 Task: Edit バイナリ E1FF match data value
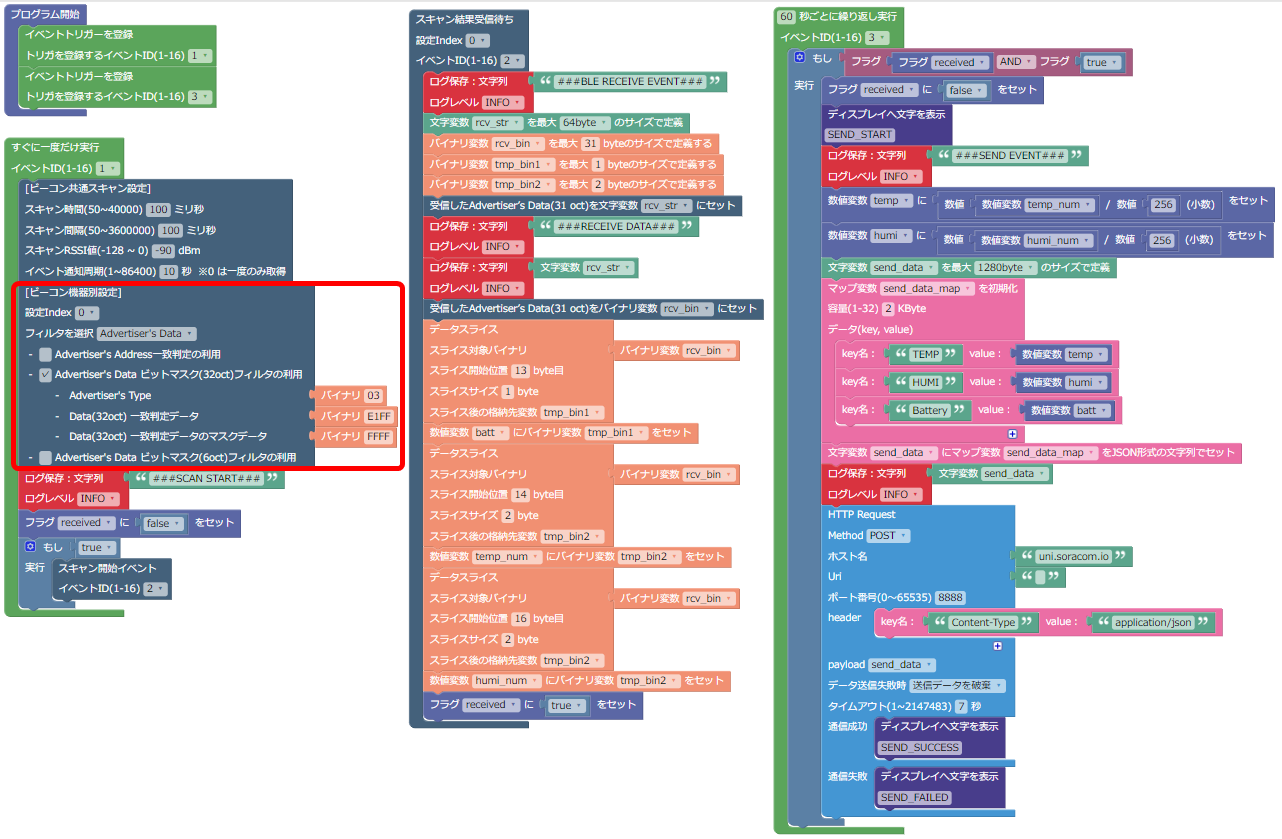[x=379, y=416]
